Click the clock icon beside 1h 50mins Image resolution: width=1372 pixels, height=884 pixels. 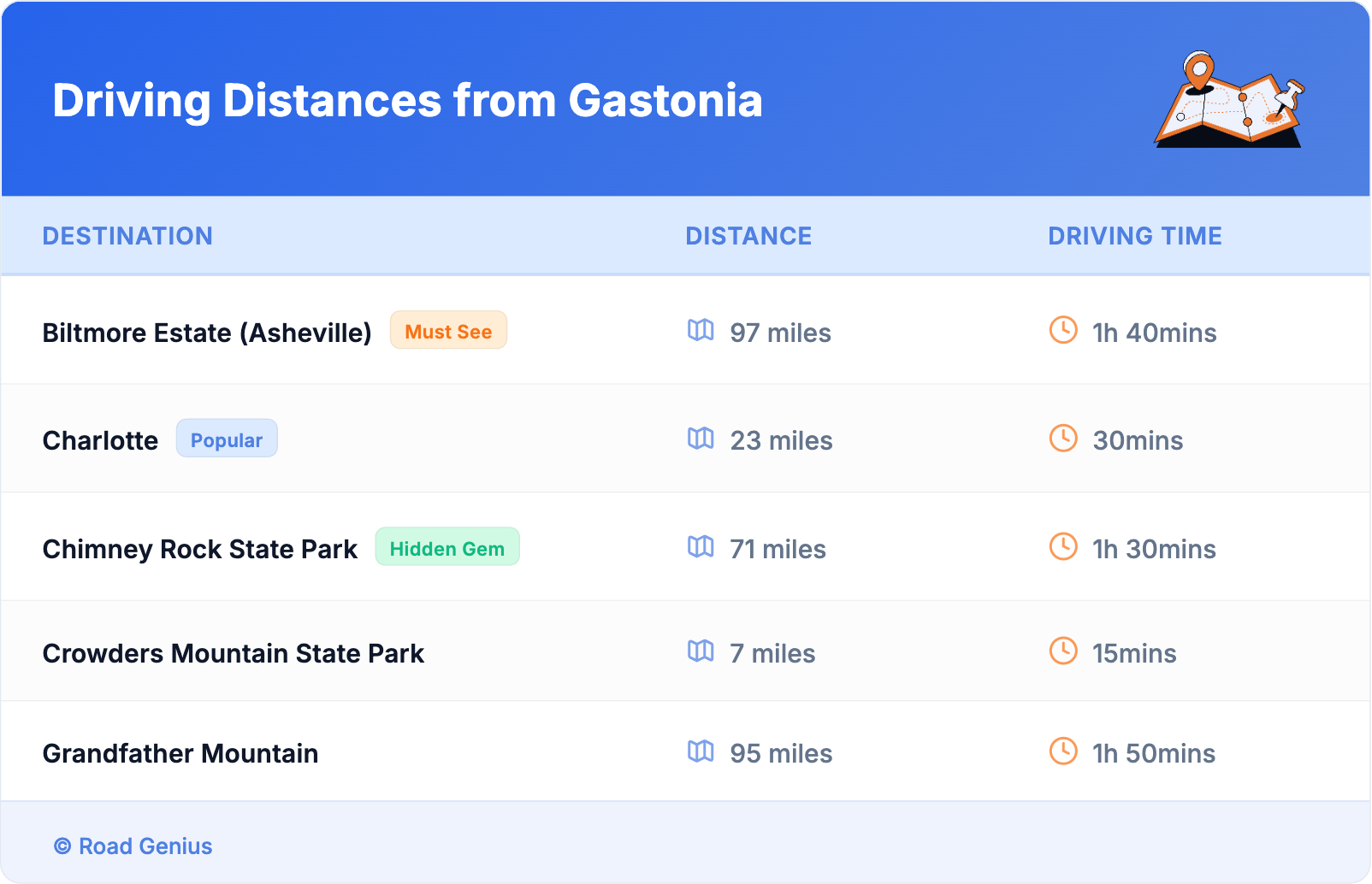coord(1063,751)
